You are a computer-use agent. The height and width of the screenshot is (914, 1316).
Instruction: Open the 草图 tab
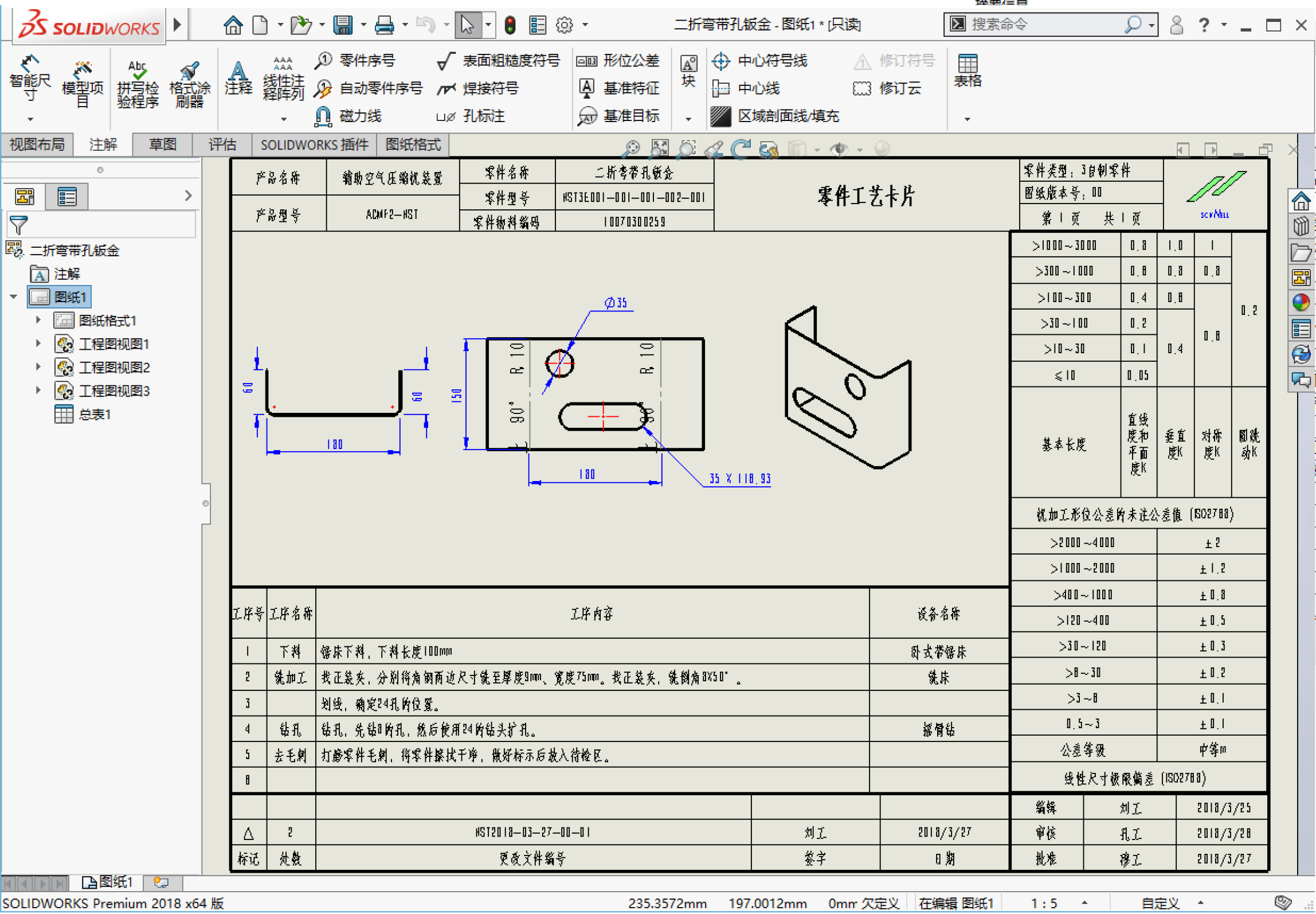click(x=162, y=144)
